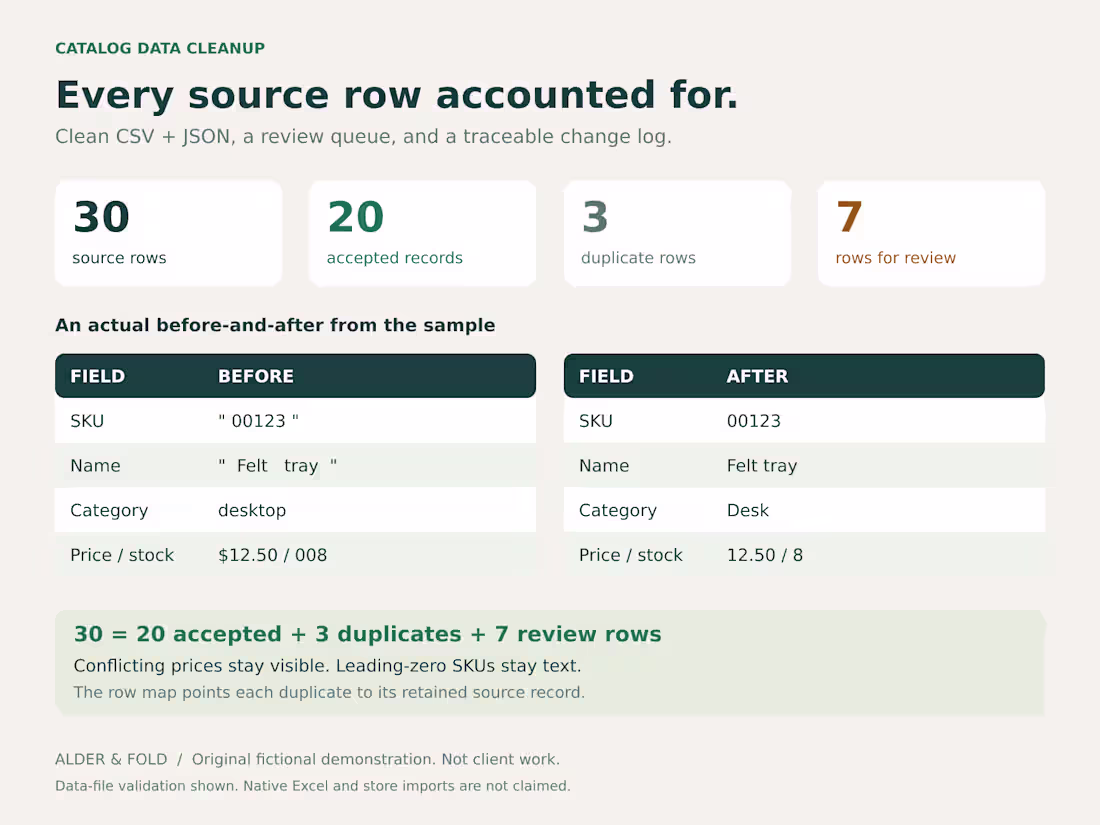
Task: Select the '$12.50 / 008' value
Action: coord(272,555)
